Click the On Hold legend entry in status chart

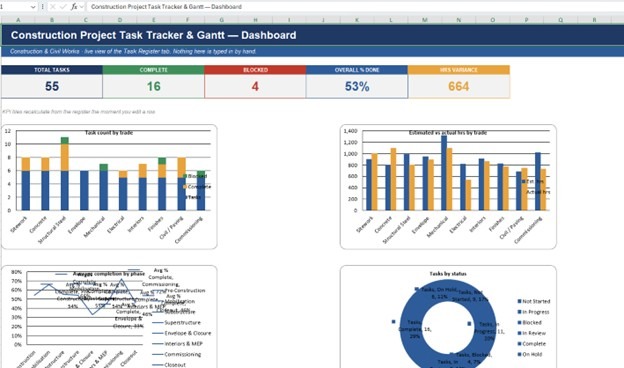pyautogui.click(x=530, y=354)
